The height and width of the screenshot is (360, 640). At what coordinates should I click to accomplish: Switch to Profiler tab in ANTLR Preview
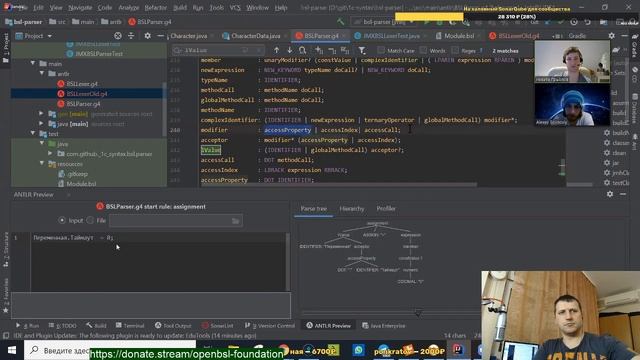pos(386,209)
